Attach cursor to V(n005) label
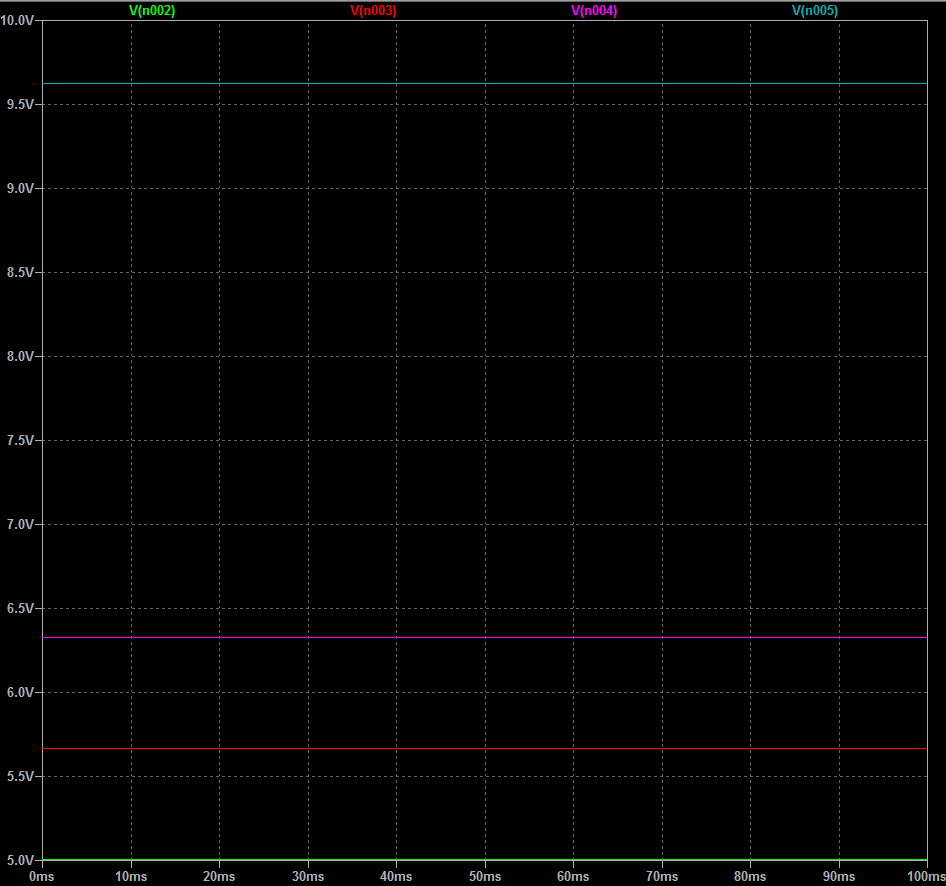Image resolution: width=946 pixels, height=886 pixels. click(x=814, y=11)
